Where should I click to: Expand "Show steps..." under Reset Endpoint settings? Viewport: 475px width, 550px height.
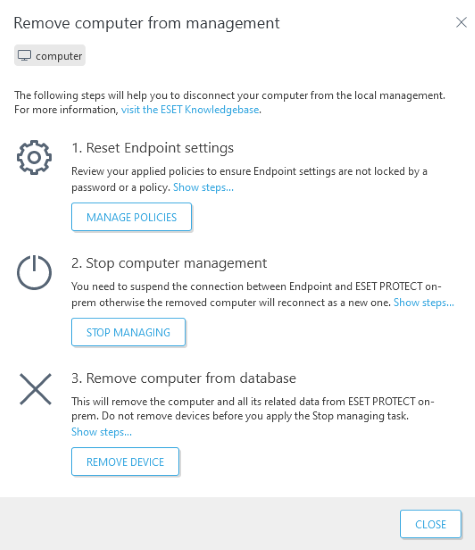pyautogui.click(x=203, y=187)
